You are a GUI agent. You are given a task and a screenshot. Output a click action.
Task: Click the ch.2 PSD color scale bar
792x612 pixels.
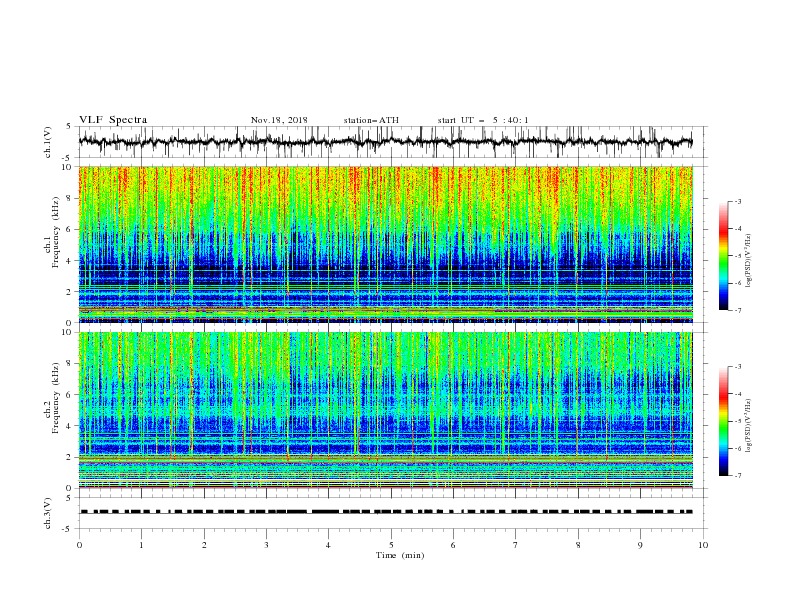(x=723, y=421)
